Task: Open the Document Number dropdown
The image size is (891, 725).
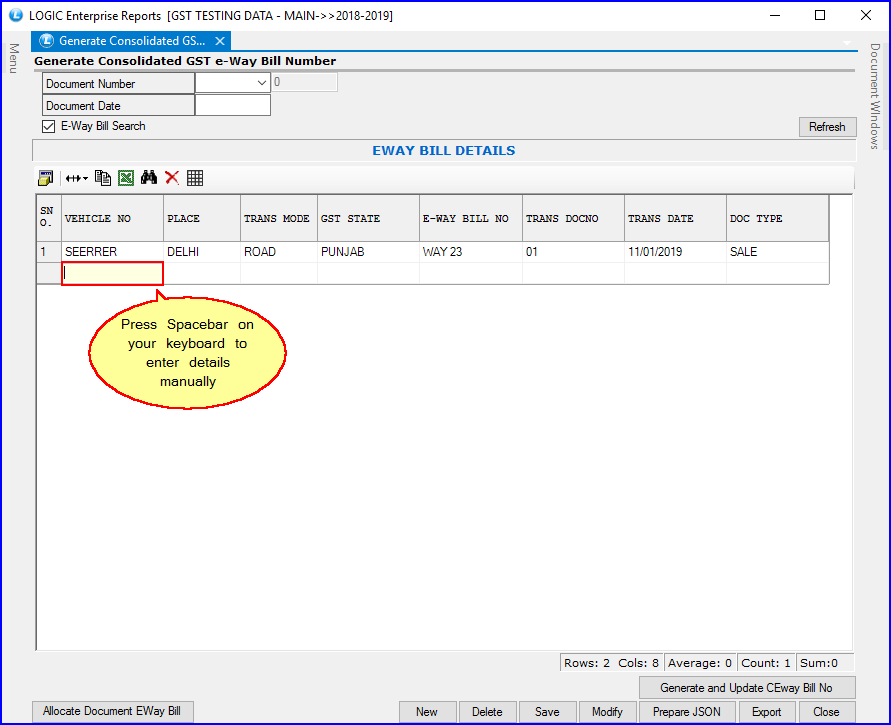Action: click(x=261, y=83)
